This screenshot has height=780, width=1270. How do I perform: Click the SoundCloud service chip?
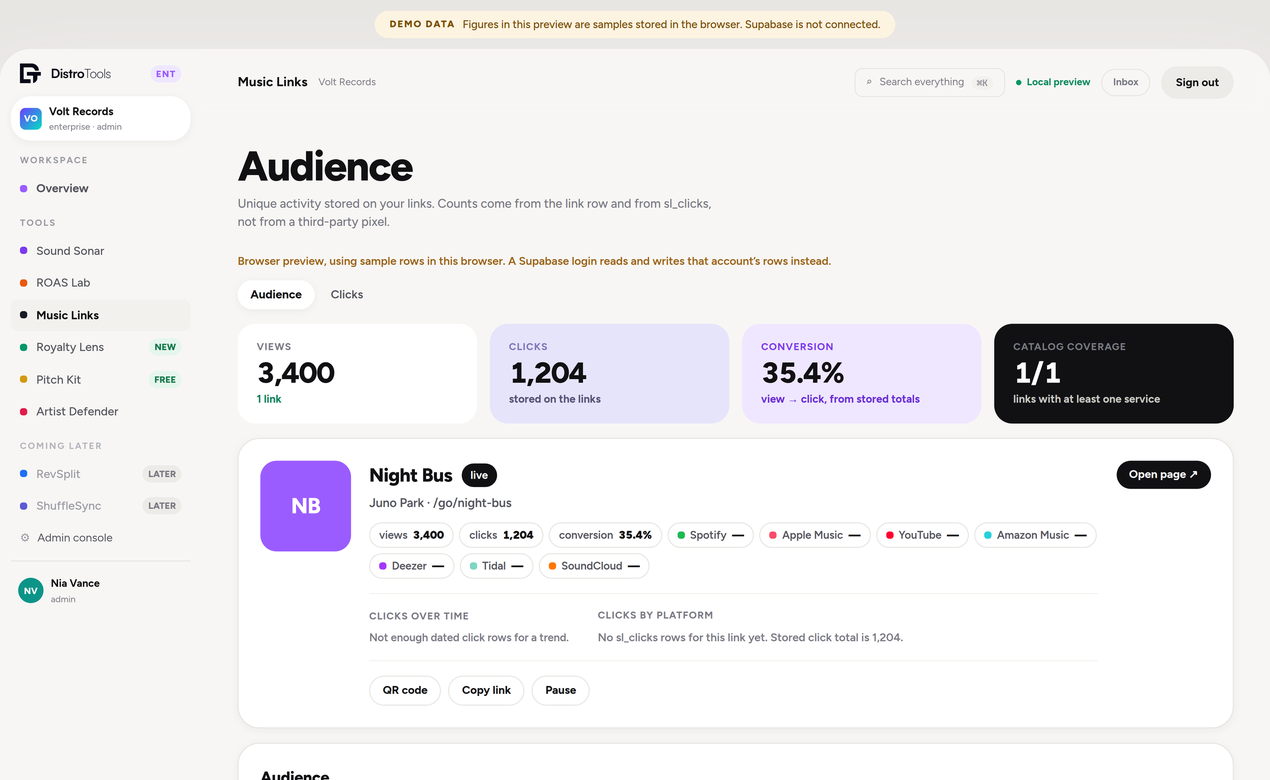594,566
